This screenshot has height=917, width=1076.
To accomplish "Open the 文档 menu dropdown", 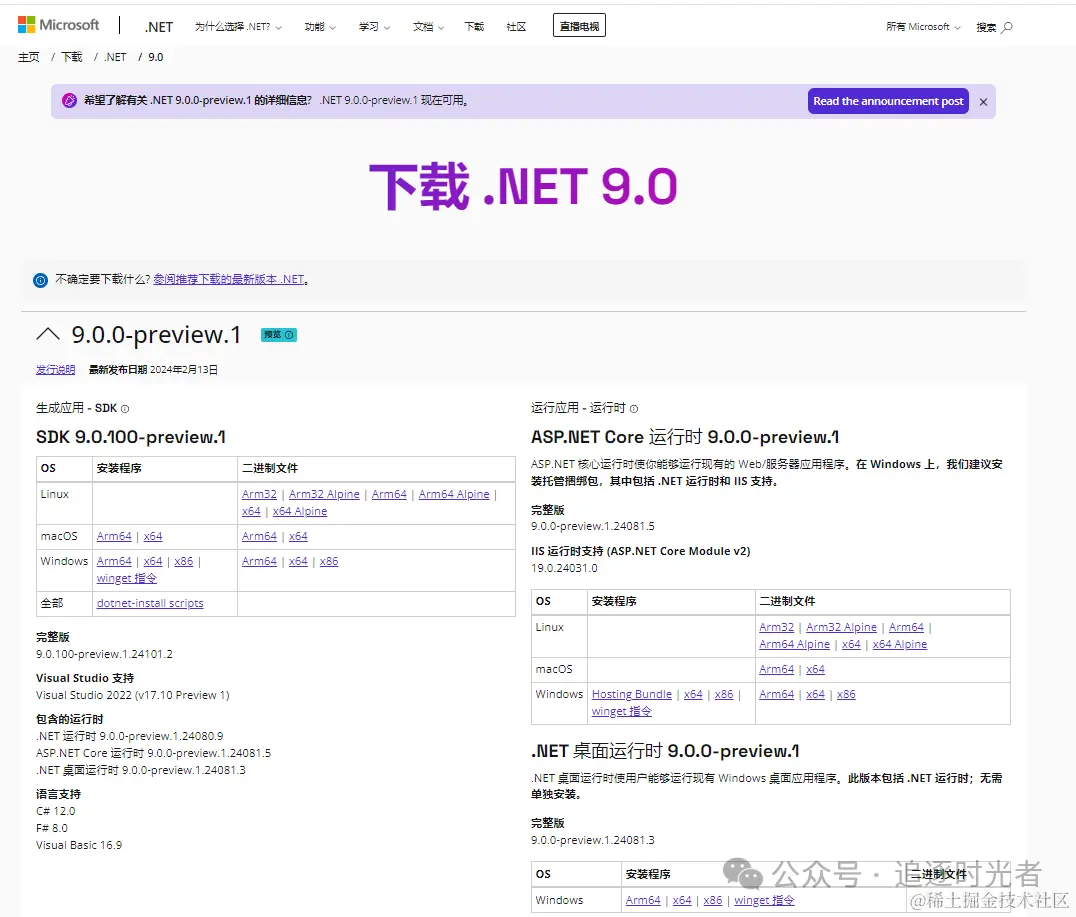I will (x=428, y=27).
